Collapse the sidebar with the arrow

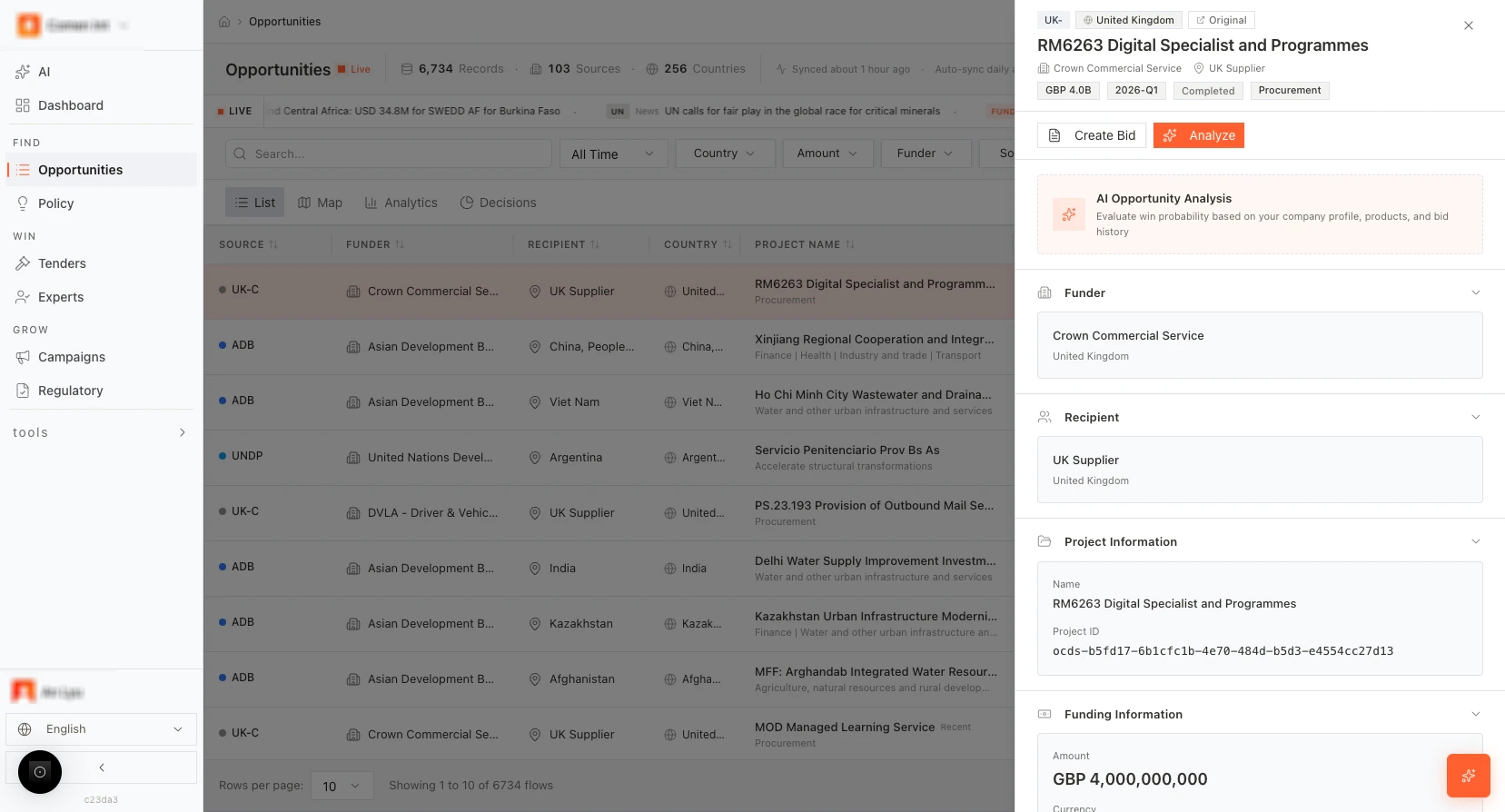(x=102, y=767)
